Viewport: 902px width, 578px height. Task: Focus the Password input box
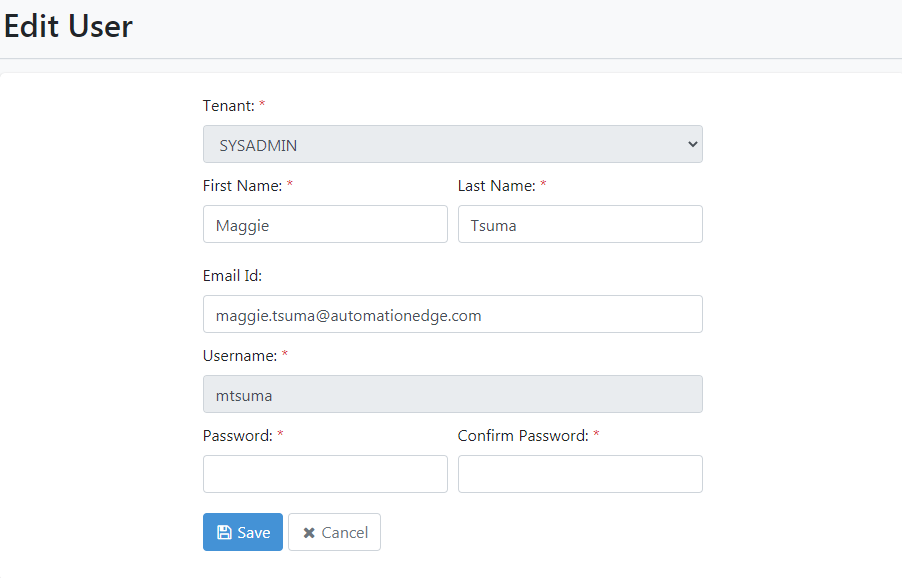(325, 474)
